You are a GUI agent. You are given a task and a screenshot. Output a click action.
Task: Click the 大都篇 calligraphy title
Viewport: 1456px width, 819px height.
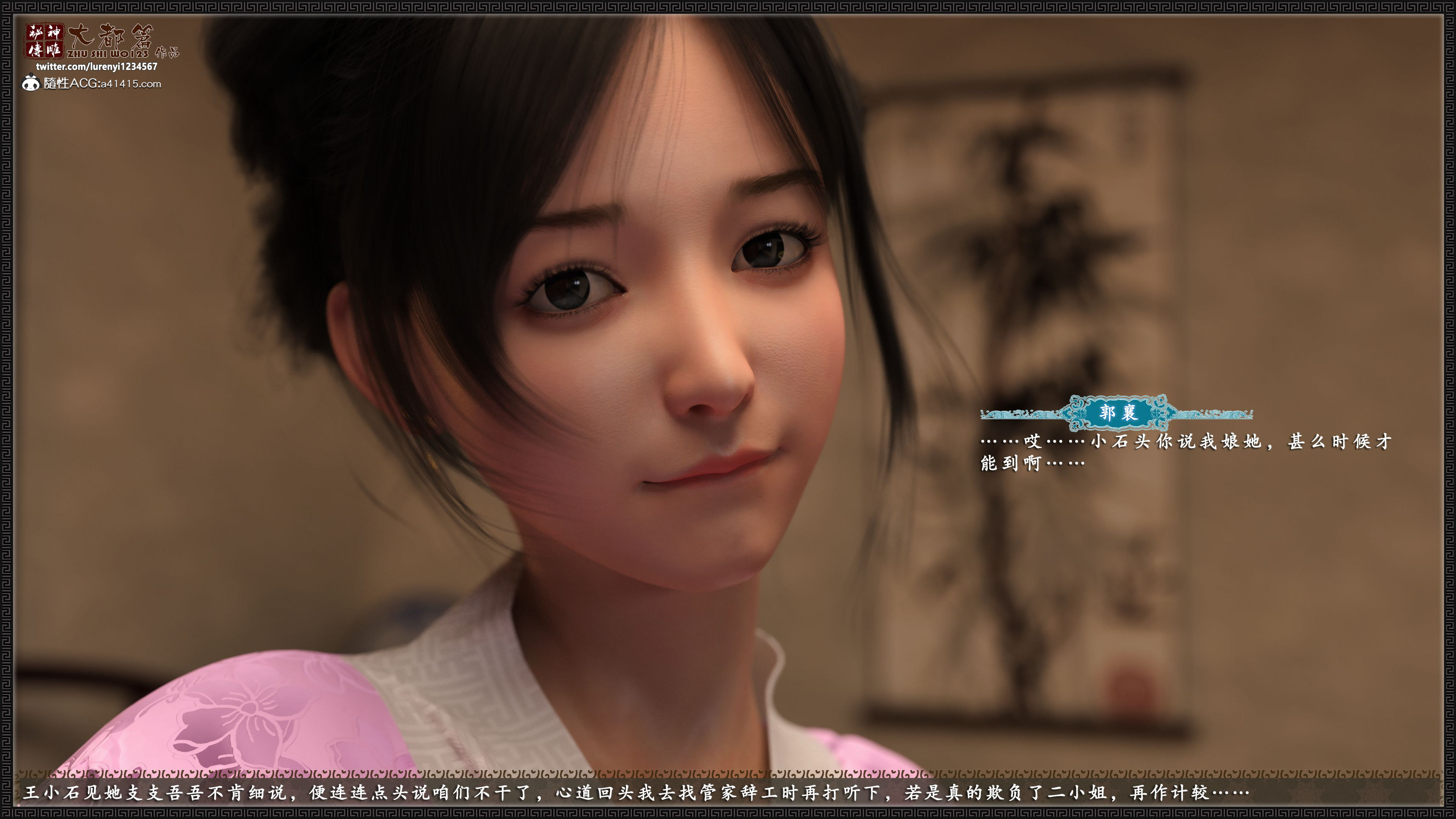tap(110, 37)
